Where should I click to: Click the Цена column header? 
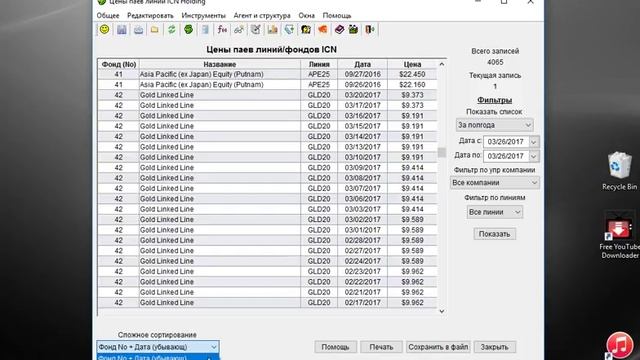click(412, 64)
